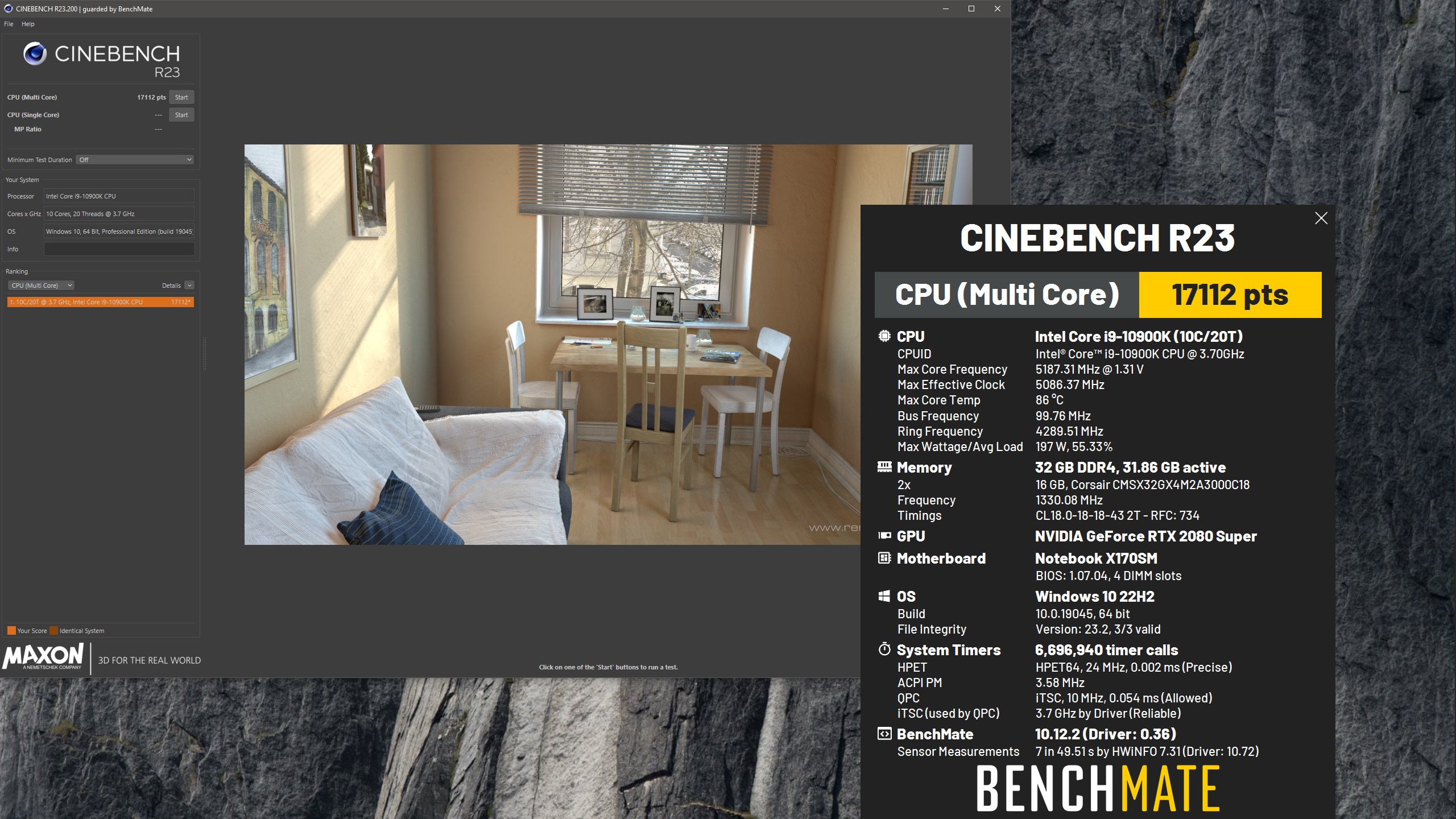
Task: Click the Processor field Intel Core i9-10900K
Action: 119,196
